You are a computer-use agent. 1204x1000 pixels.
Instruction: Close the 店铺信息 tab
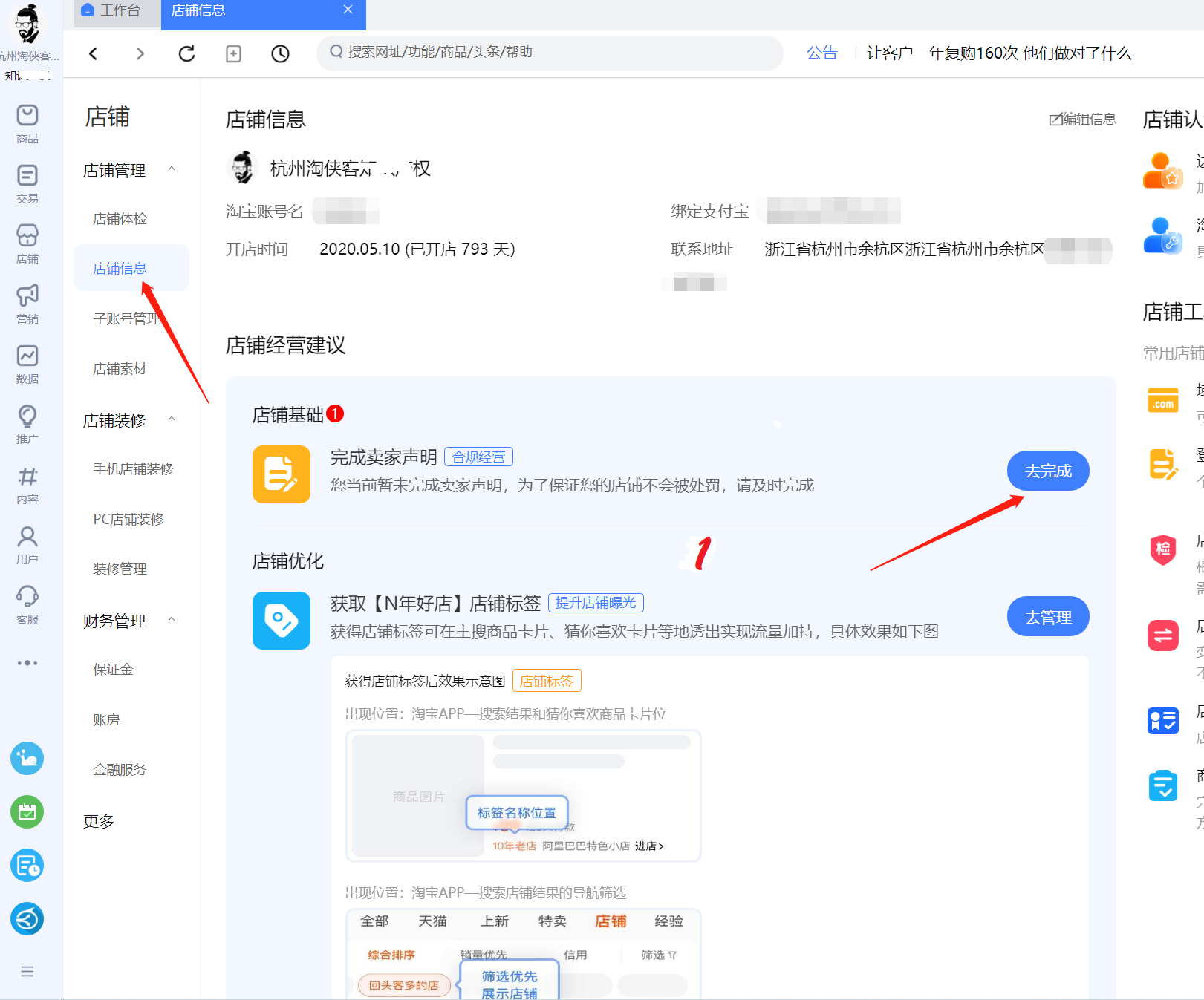[348, 10]
